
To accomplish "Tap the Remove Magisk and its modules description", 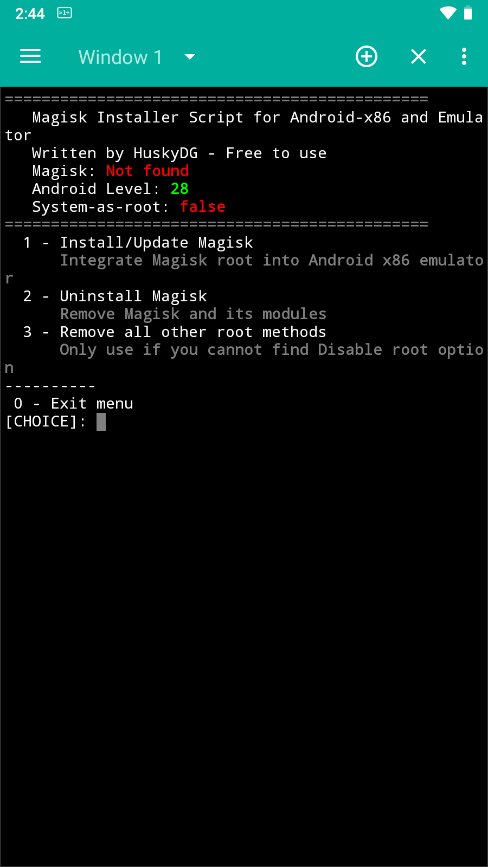I will pos(193,314).
